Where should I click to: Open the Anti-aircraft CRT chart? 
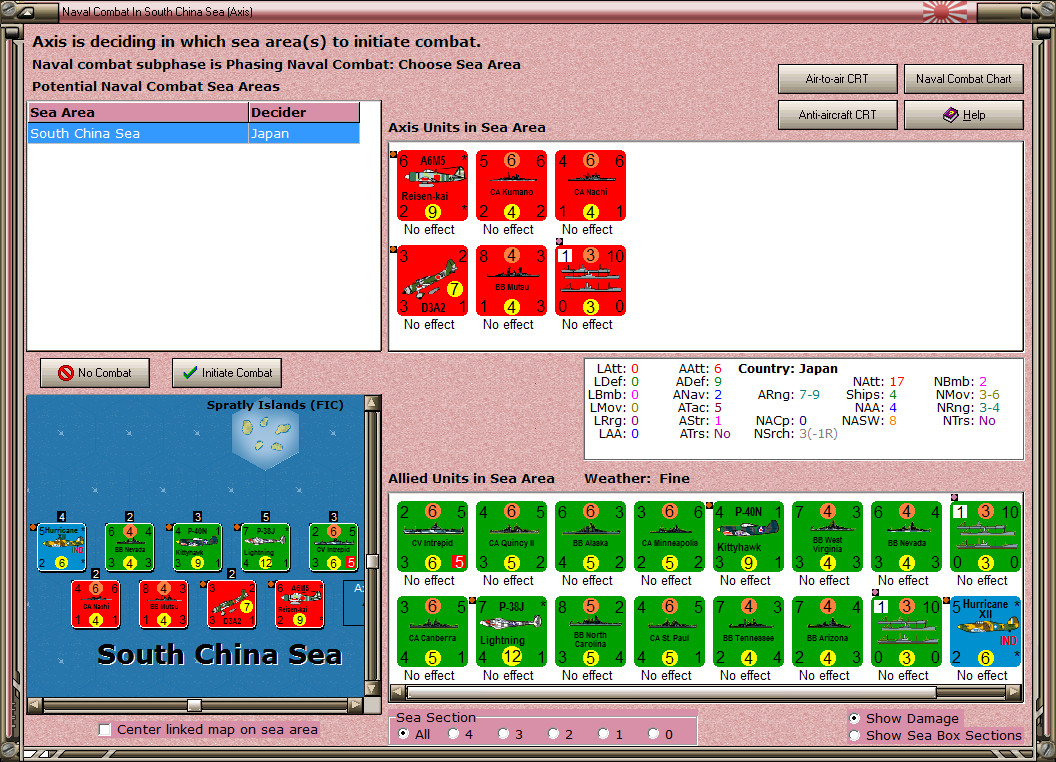click(x=837, y=115)
